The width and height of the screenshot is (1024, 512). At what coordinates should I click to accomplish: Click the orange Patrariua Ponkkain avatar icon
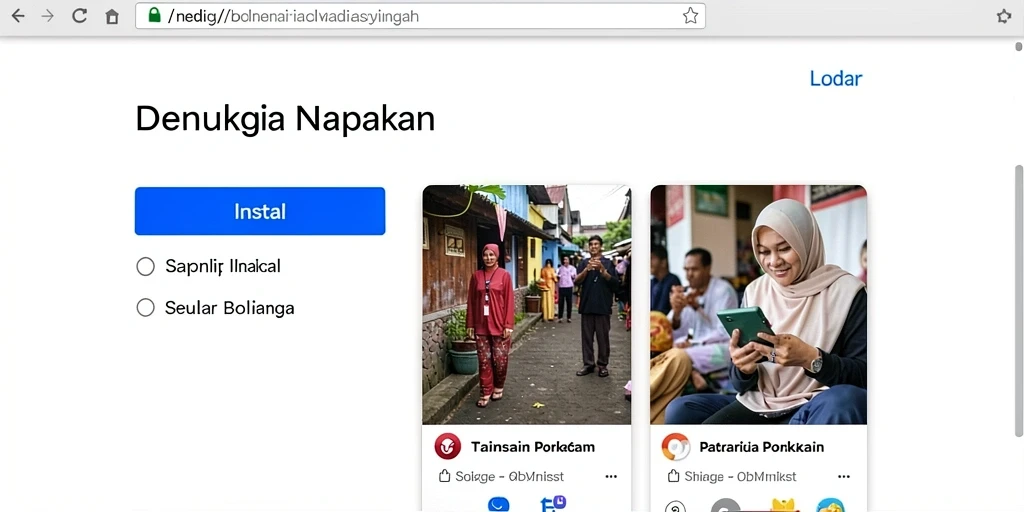click(675, 447)
